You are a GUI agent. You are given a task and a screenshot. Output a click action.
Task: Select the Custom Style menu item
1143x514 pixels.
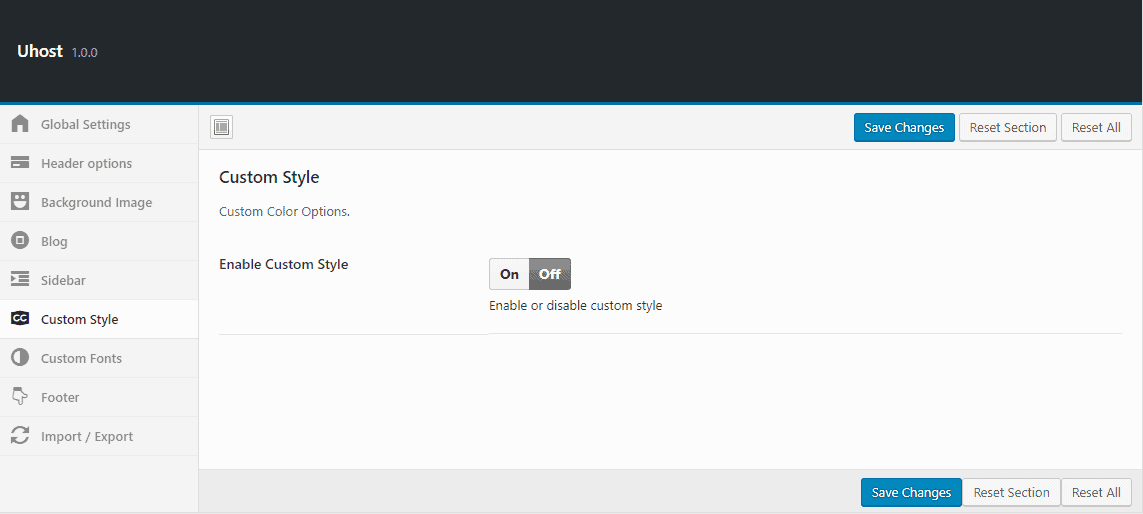tap(79, 320)
